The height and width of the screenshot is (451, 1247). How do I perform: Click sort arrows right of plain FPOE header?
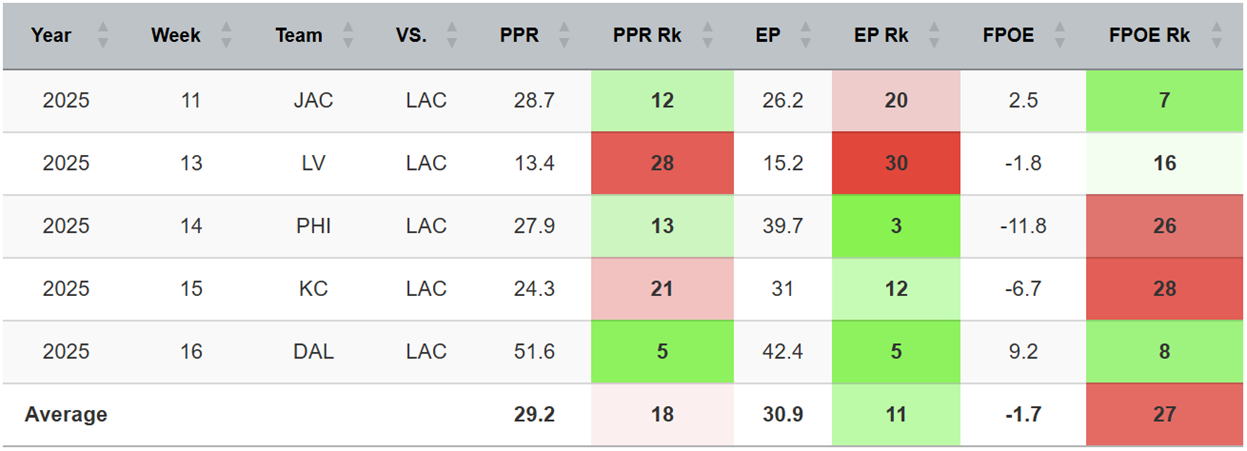click(1059, 36)
